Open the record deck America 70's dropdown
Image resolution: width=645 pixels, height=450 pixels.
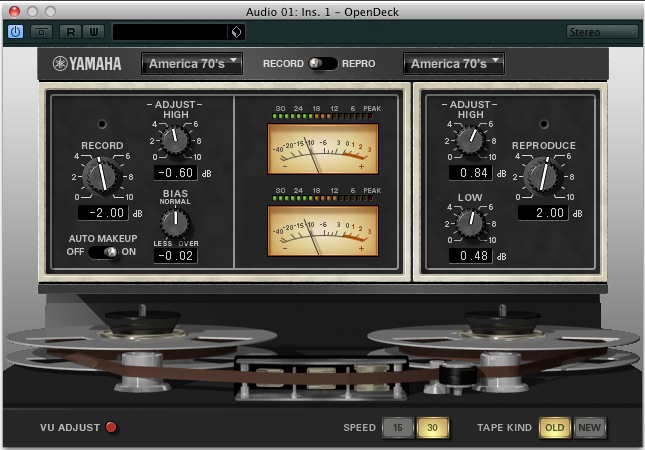click(192, 64)
